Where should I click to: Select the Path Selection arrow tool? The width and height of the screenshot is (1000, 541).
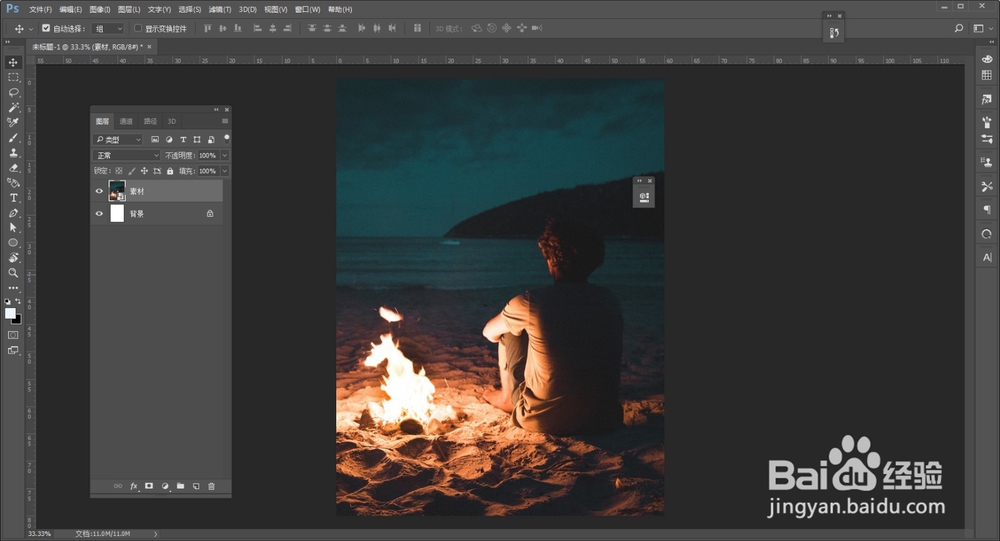[13, 228]
